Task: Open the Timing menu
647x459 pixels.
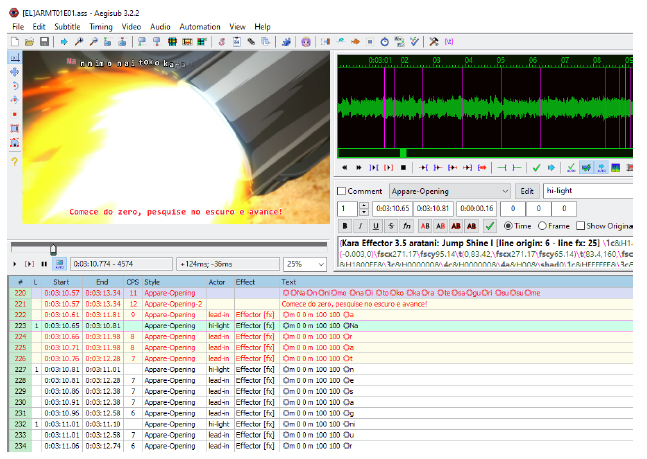Action: click(x=103, y=26)
